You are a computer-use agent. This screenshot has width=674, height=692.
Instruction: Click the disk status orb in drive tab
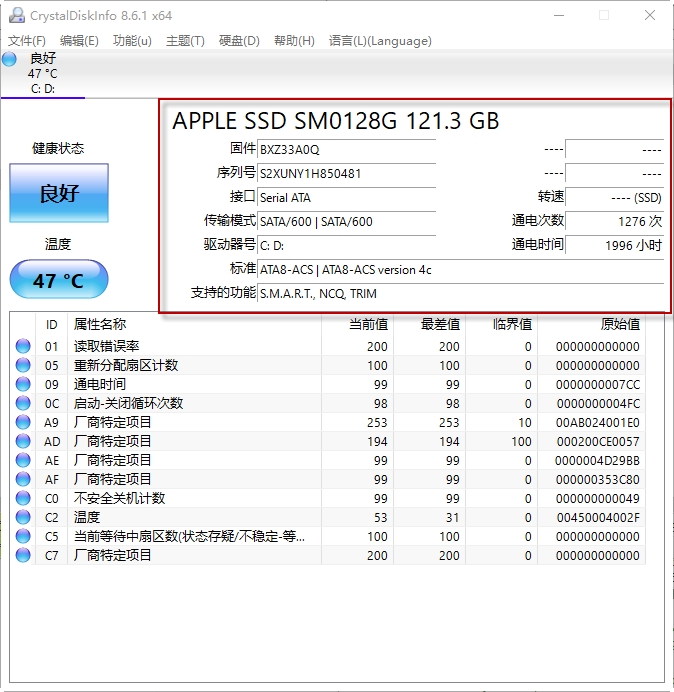10,59
